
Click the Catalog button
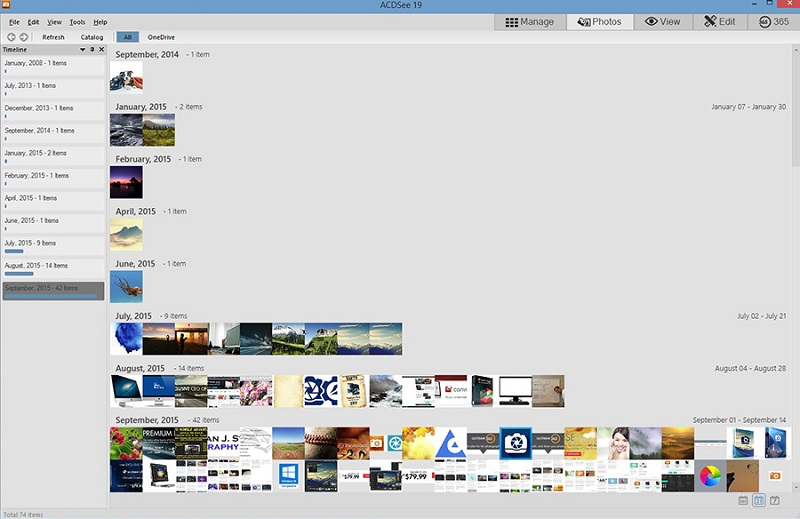[92, 37]
